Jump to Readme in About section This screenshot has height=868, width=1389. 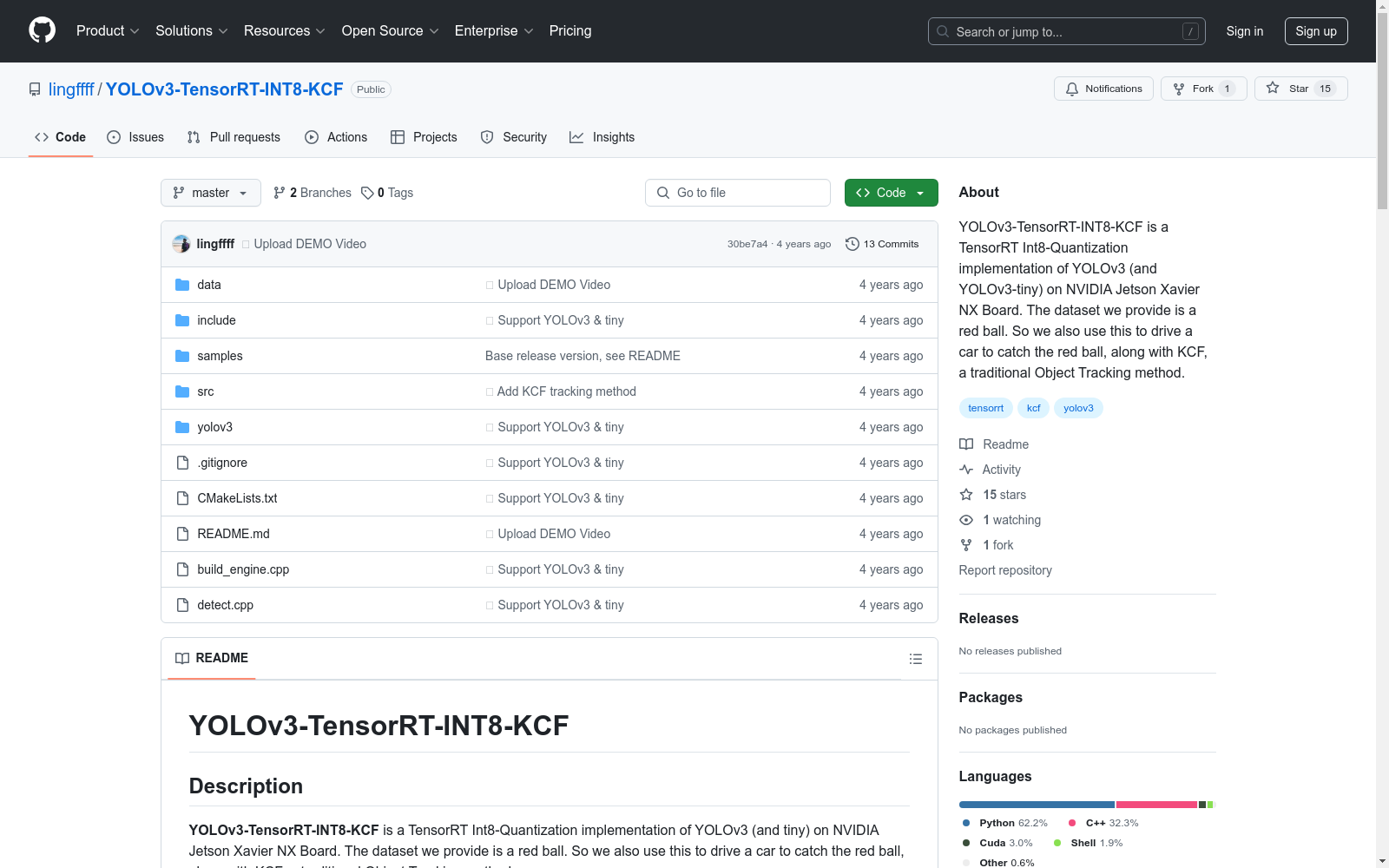(x=994, y=444)
